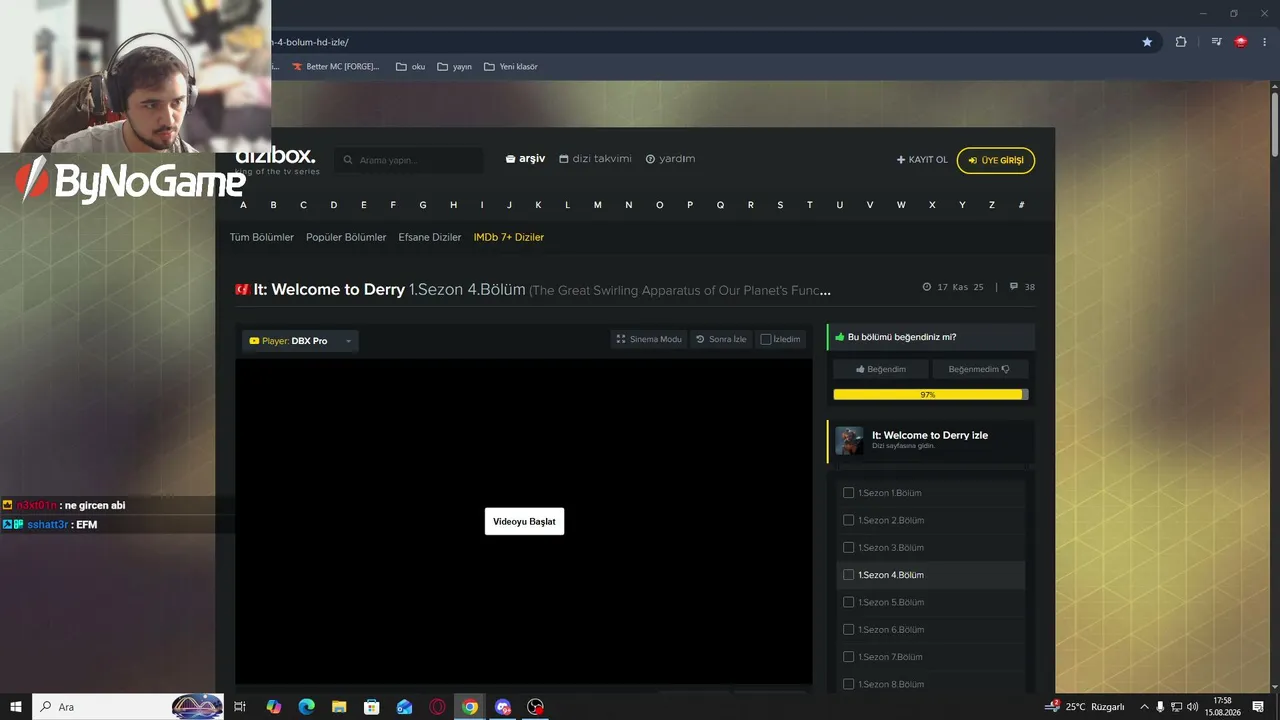
Task: Open the tray volume speaker icon
Action: [1192, 707]
